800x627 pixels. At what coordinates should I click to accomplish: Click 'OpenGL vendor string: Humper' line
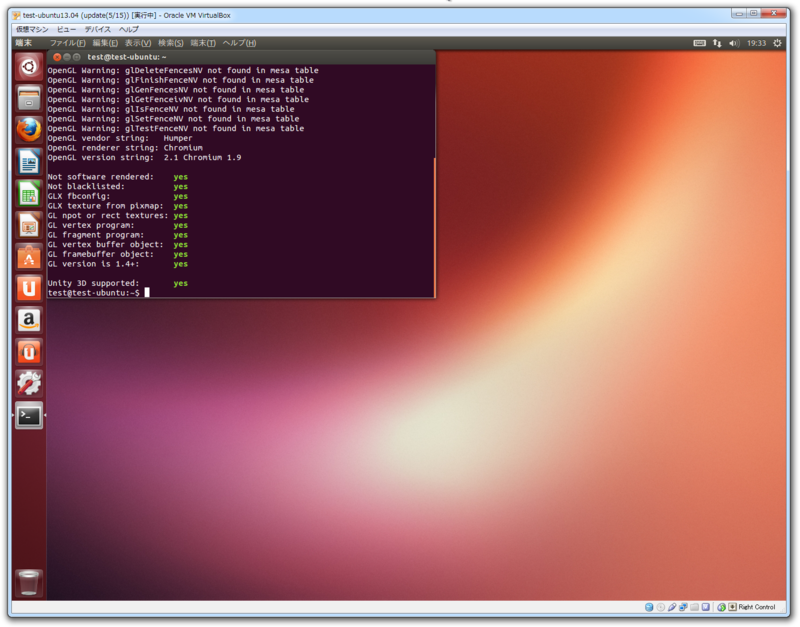click(120, 138)
